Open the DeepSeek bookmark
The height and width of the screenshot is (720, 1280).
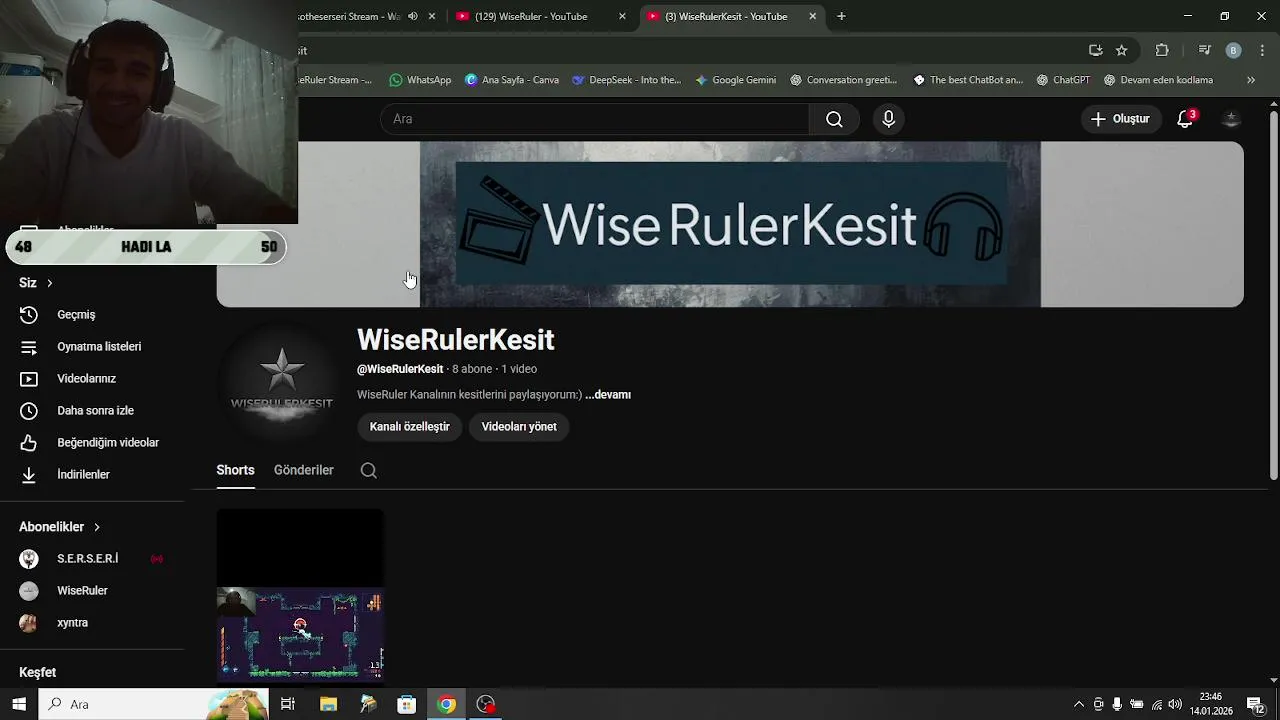click(627, 80)
